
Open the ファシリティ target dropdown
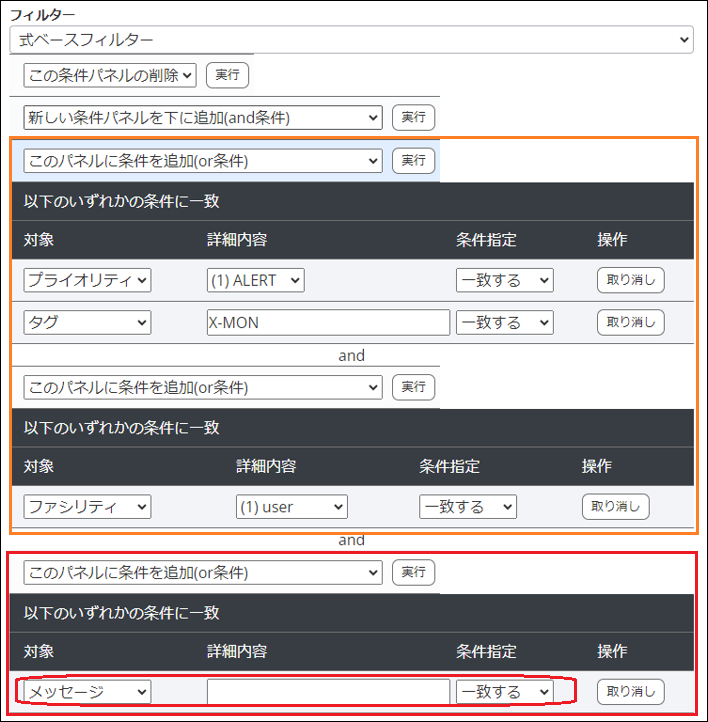tap(87, 507)
